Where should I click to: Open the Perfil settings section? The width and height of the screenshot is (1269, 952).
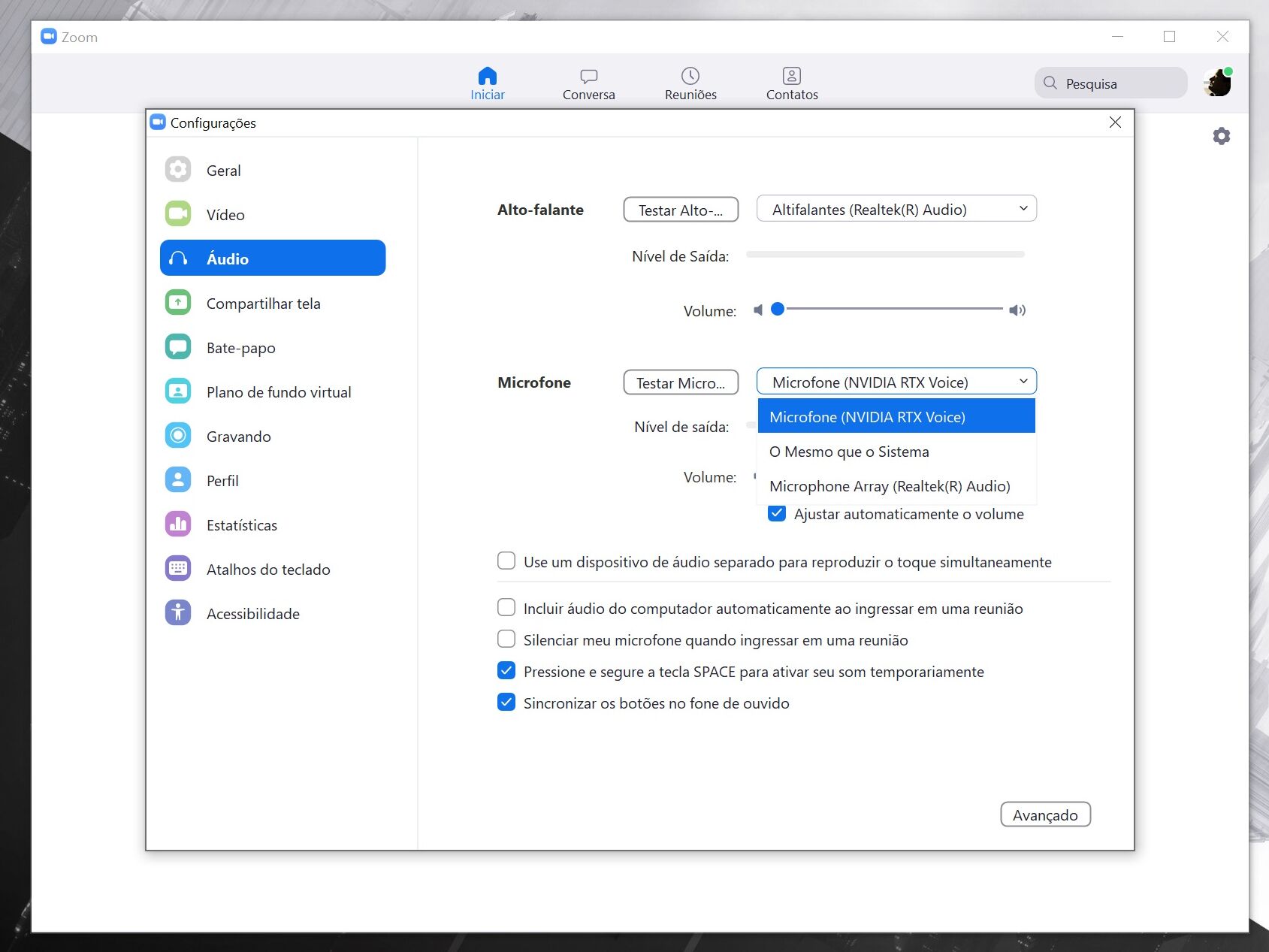(273, 480)
